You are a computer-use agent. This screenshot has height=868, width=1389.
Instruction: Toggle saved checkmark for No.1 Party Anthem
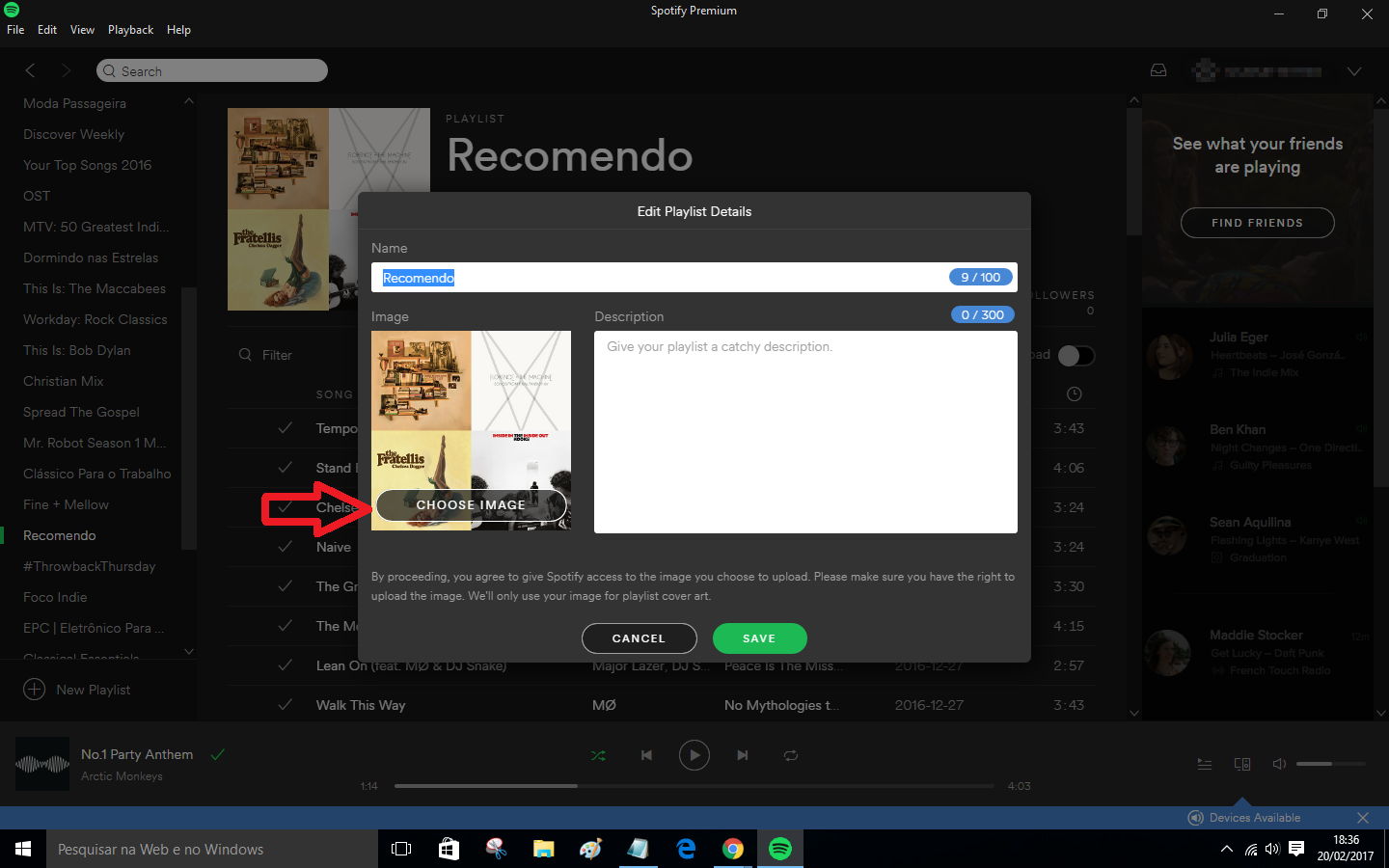[218, 754]
